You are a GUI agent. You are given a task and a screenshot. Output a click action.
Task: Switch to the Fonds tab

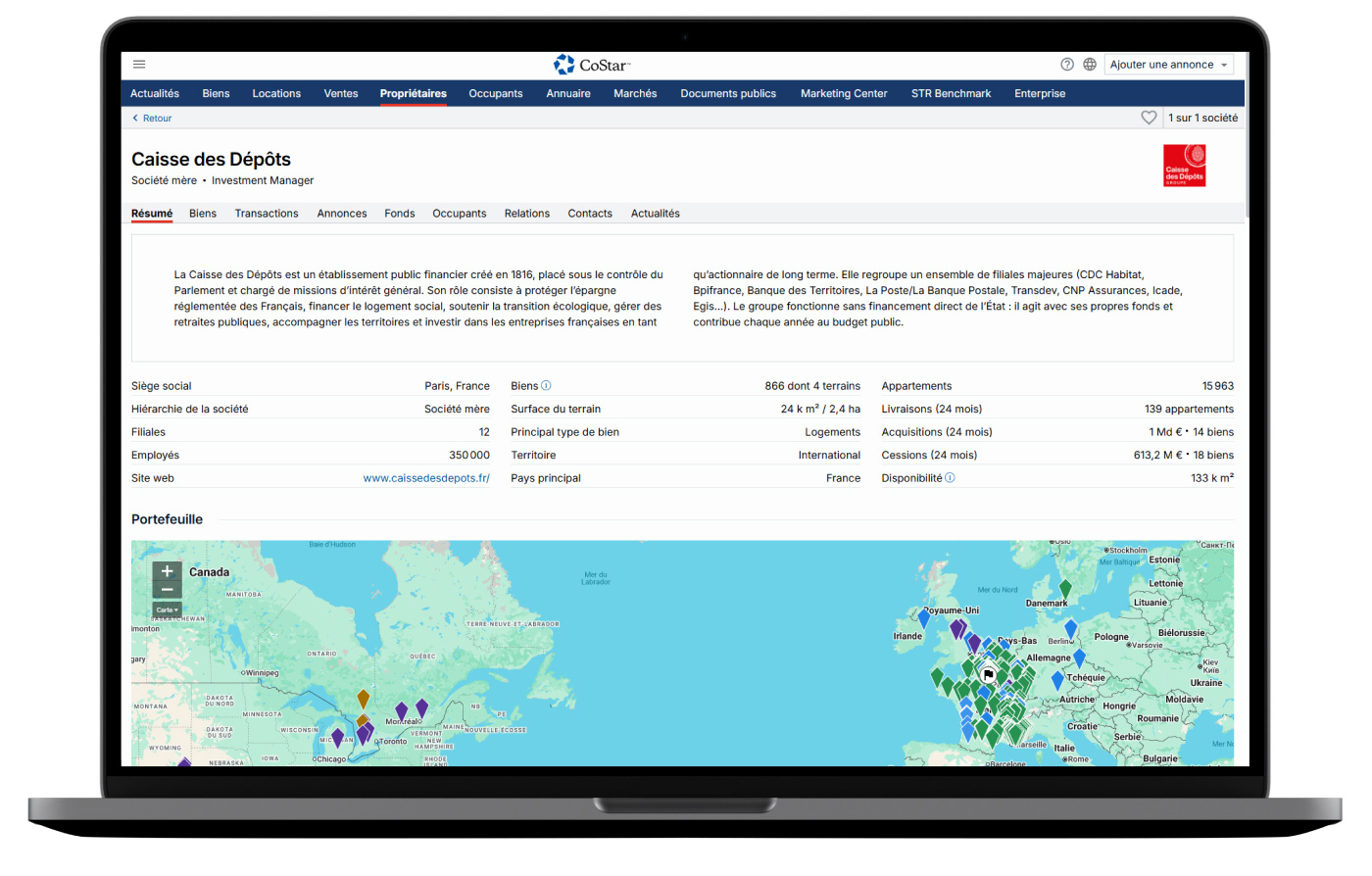click(400, 214)
